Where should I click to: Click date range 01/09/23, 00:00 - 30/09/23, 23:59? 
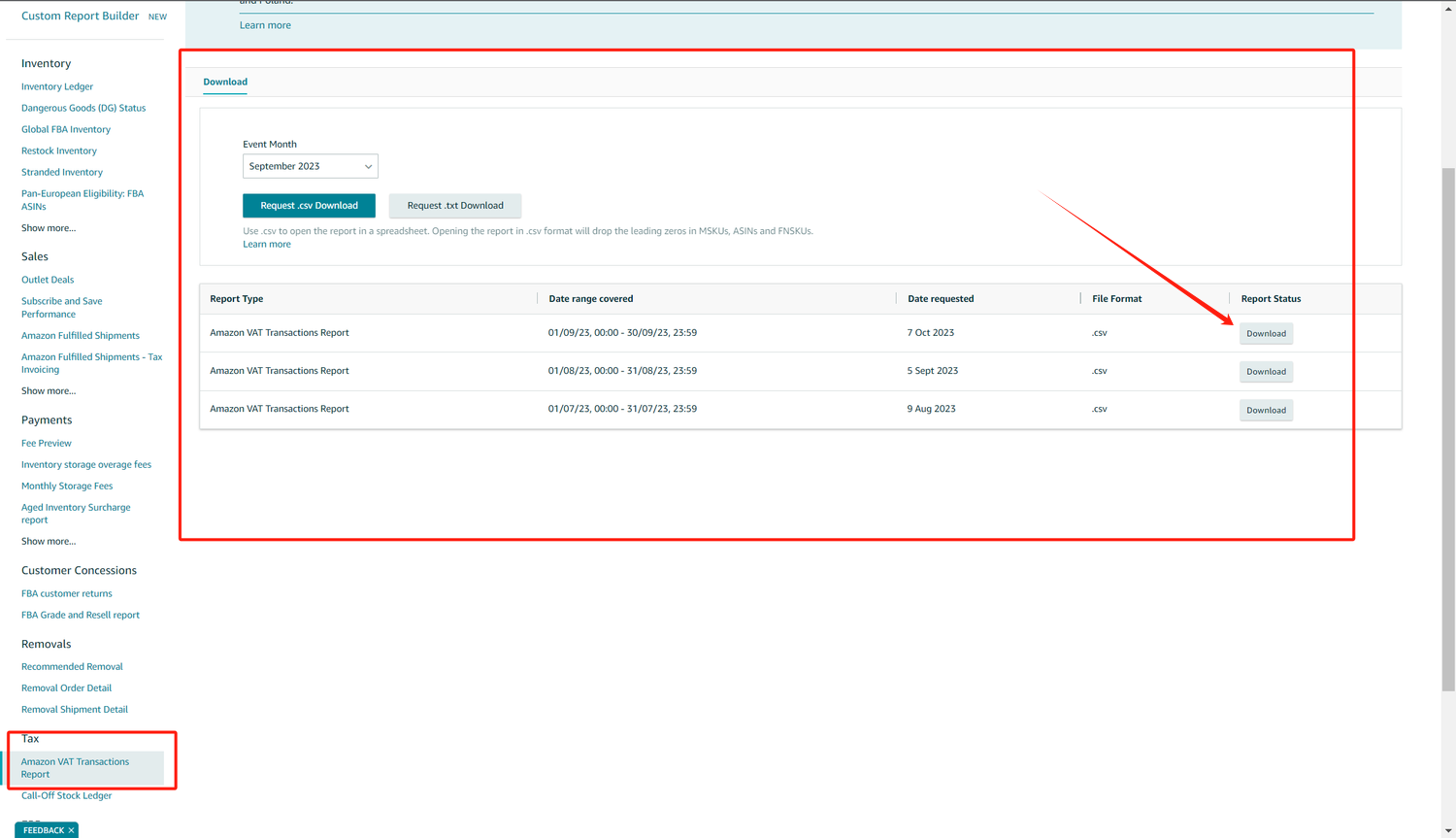tap(622, 332)
